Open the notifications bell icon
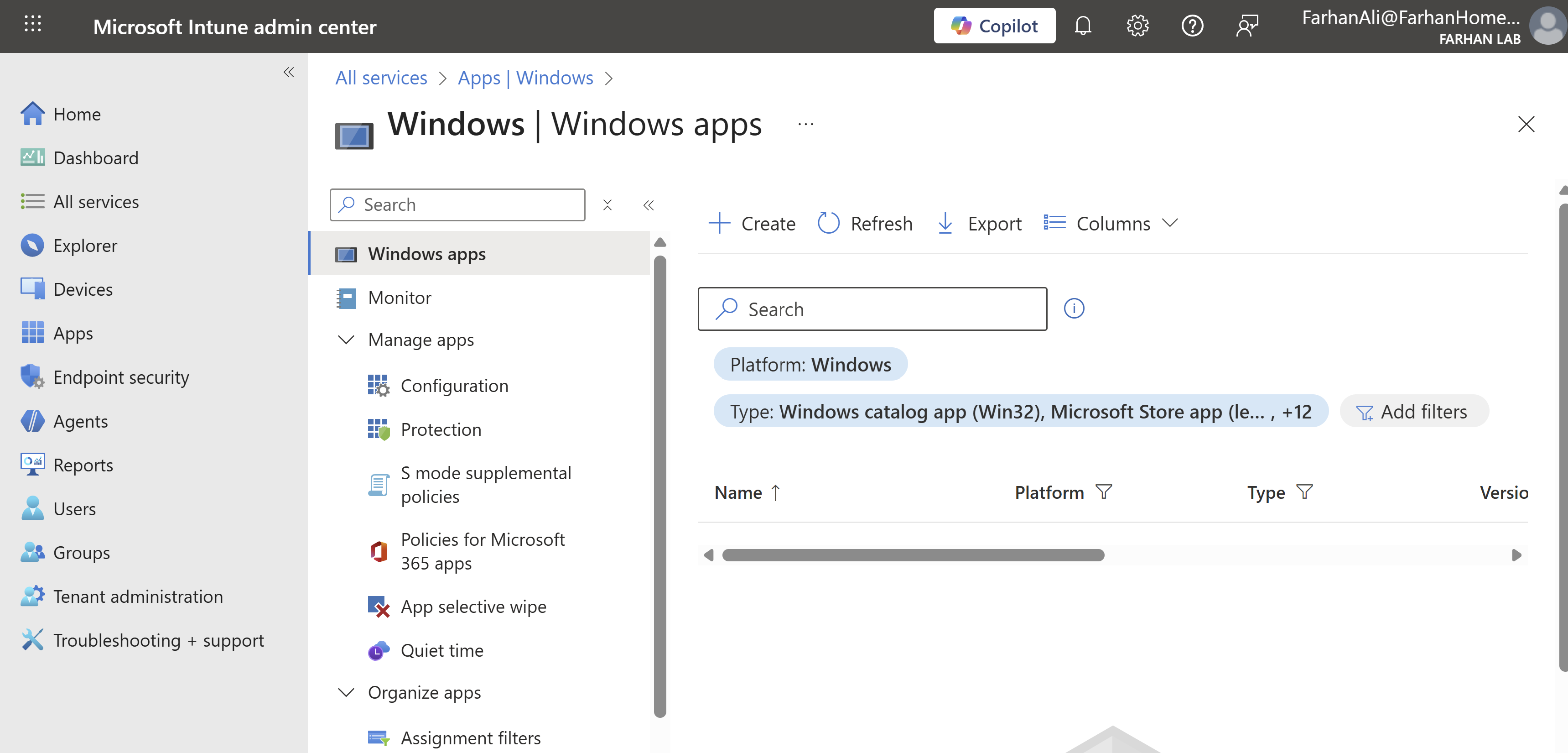 coord(1082,26)
